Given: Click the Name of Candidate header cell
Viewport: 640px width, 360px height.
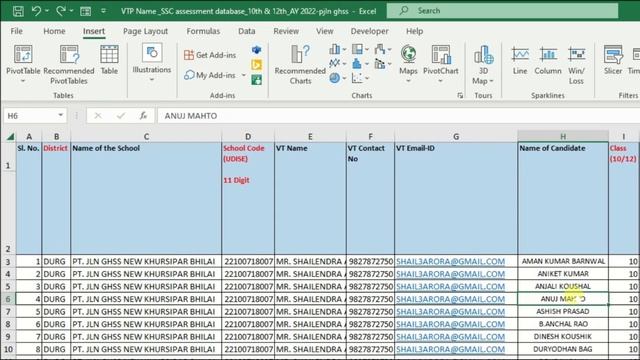Looking at the screenshot, I should [x=563, y=198].
